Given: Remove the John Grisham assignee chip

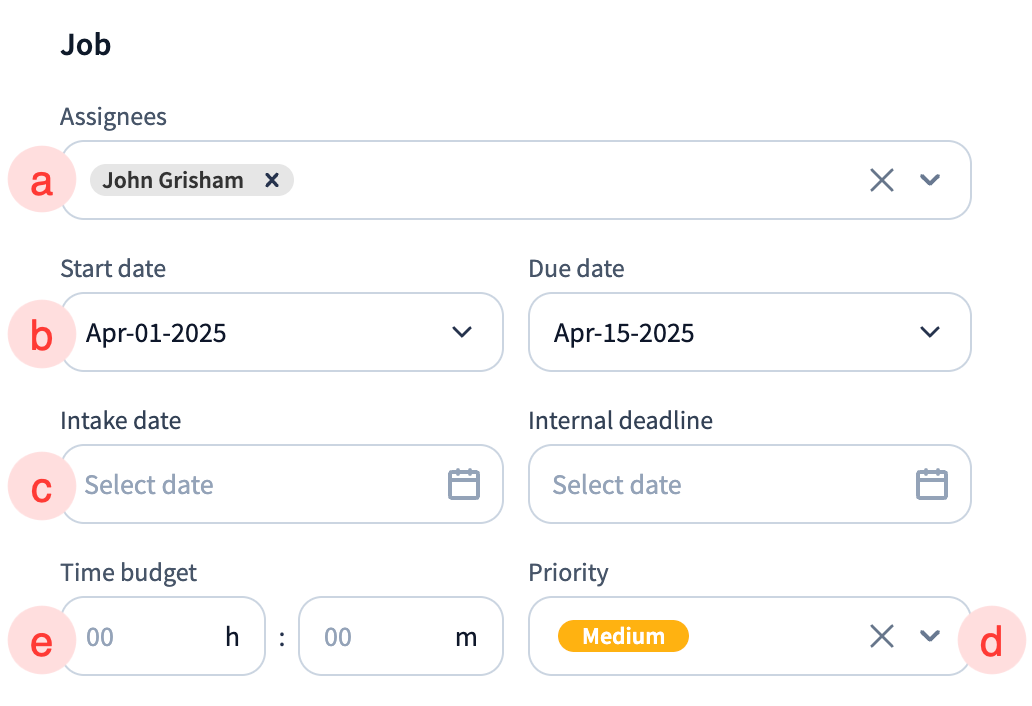Looking at the screenshot, I should 271,180.
